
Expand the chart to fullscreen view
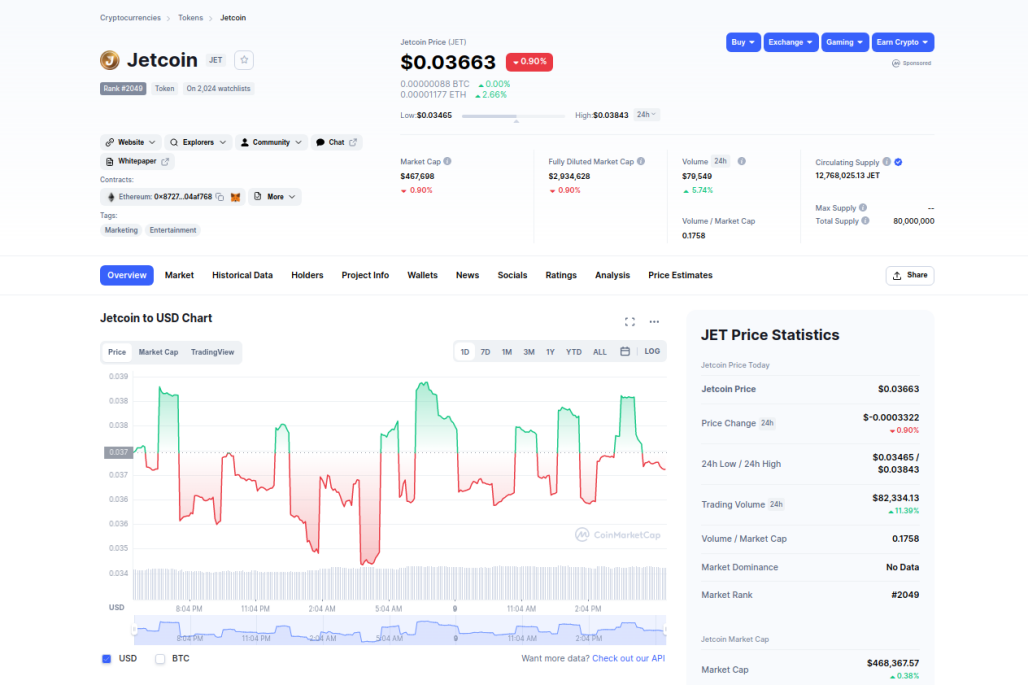point(630,322)
